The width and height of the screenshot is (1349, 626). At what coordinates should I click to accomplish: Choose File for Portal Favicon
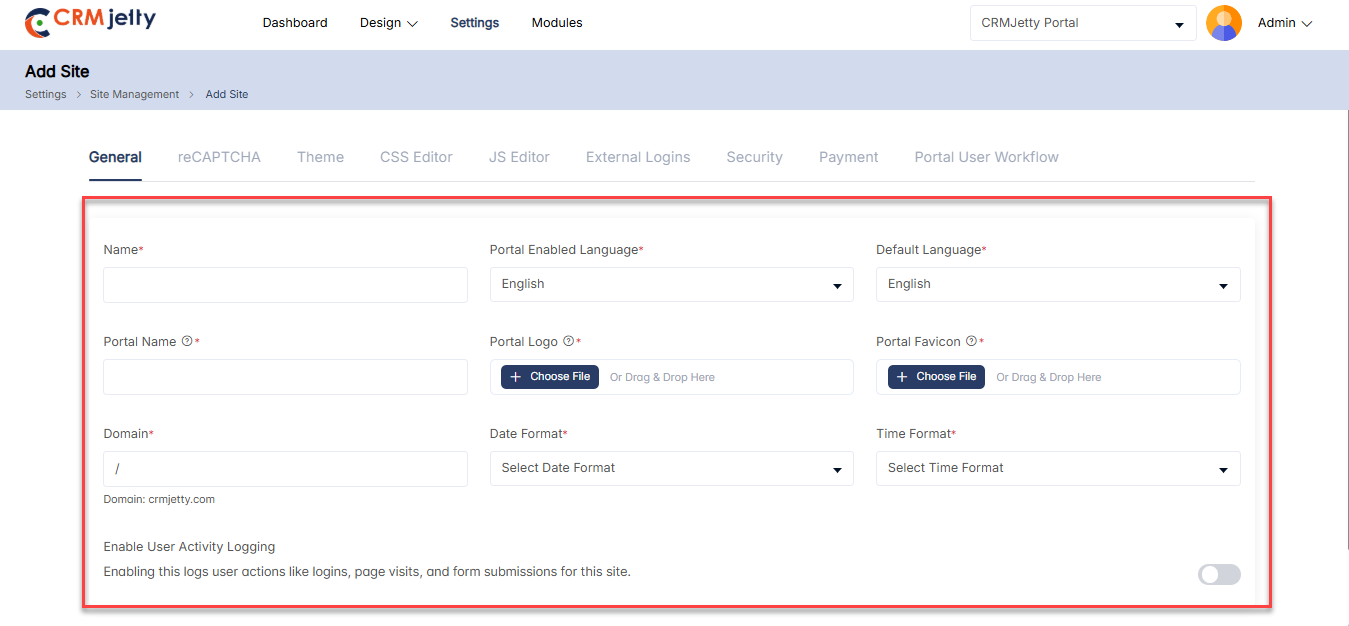click(936, 377)
